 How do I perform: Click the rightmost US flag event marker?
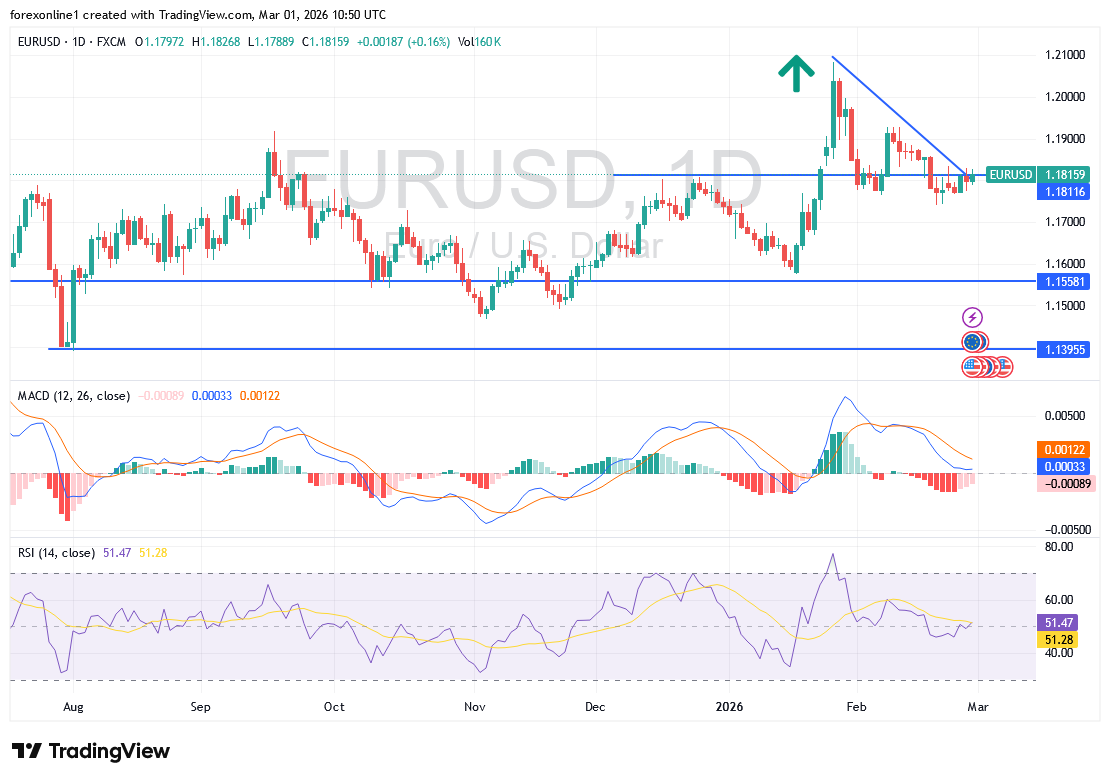coord(1004,367)
